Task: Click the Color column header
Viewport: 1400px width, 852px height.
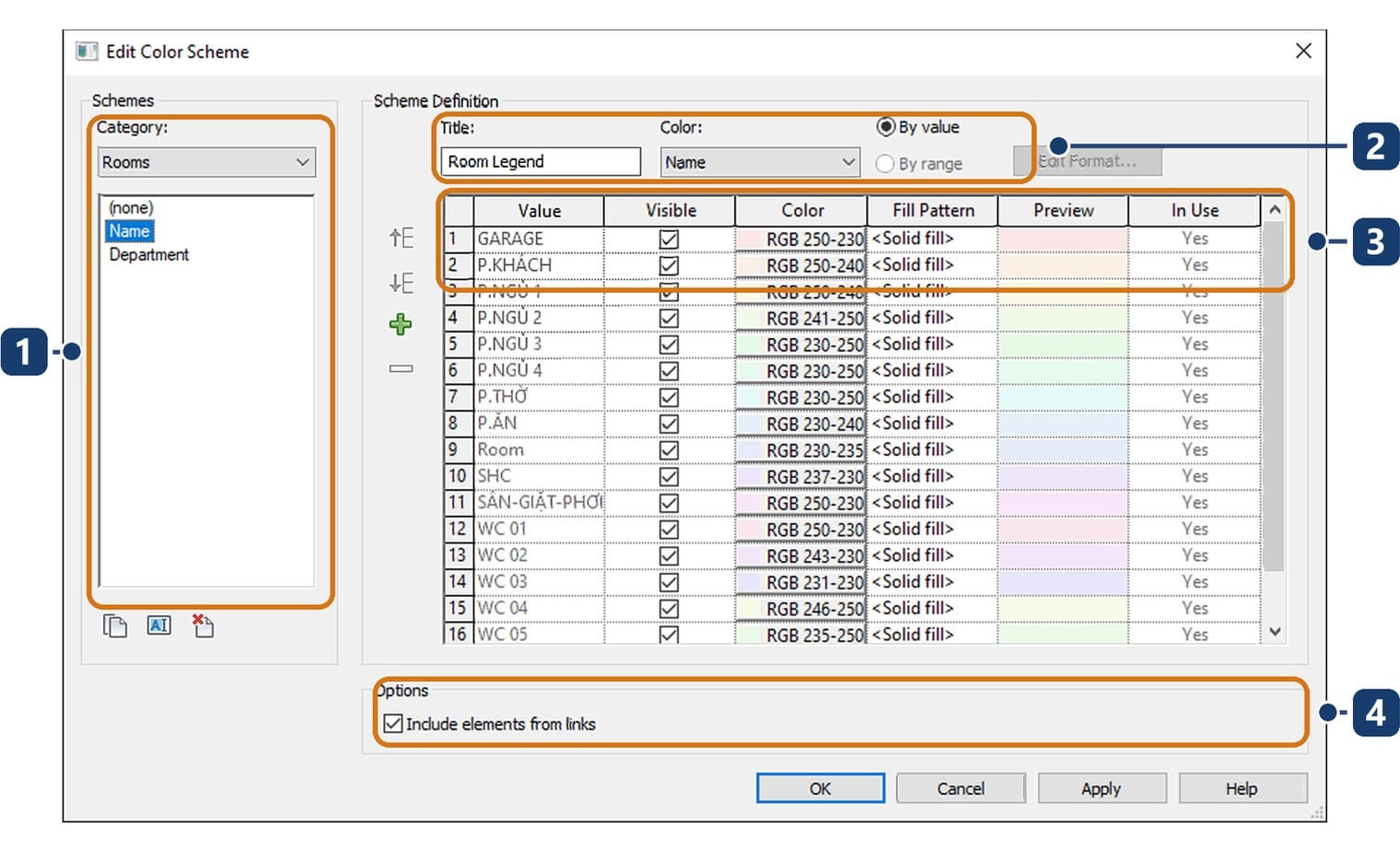Action: click(801, 210)
